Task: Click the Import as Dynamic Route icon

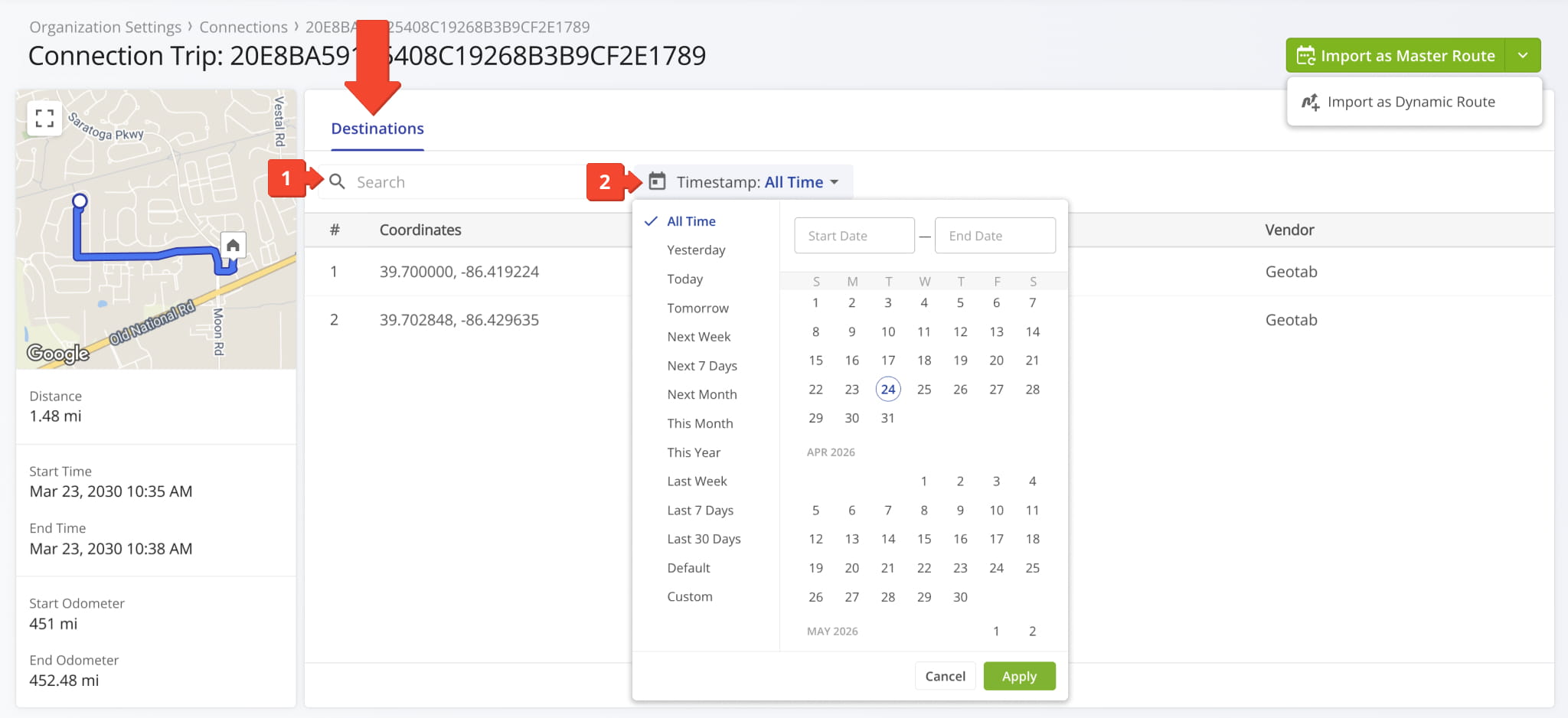Action: click(1311, 102)
